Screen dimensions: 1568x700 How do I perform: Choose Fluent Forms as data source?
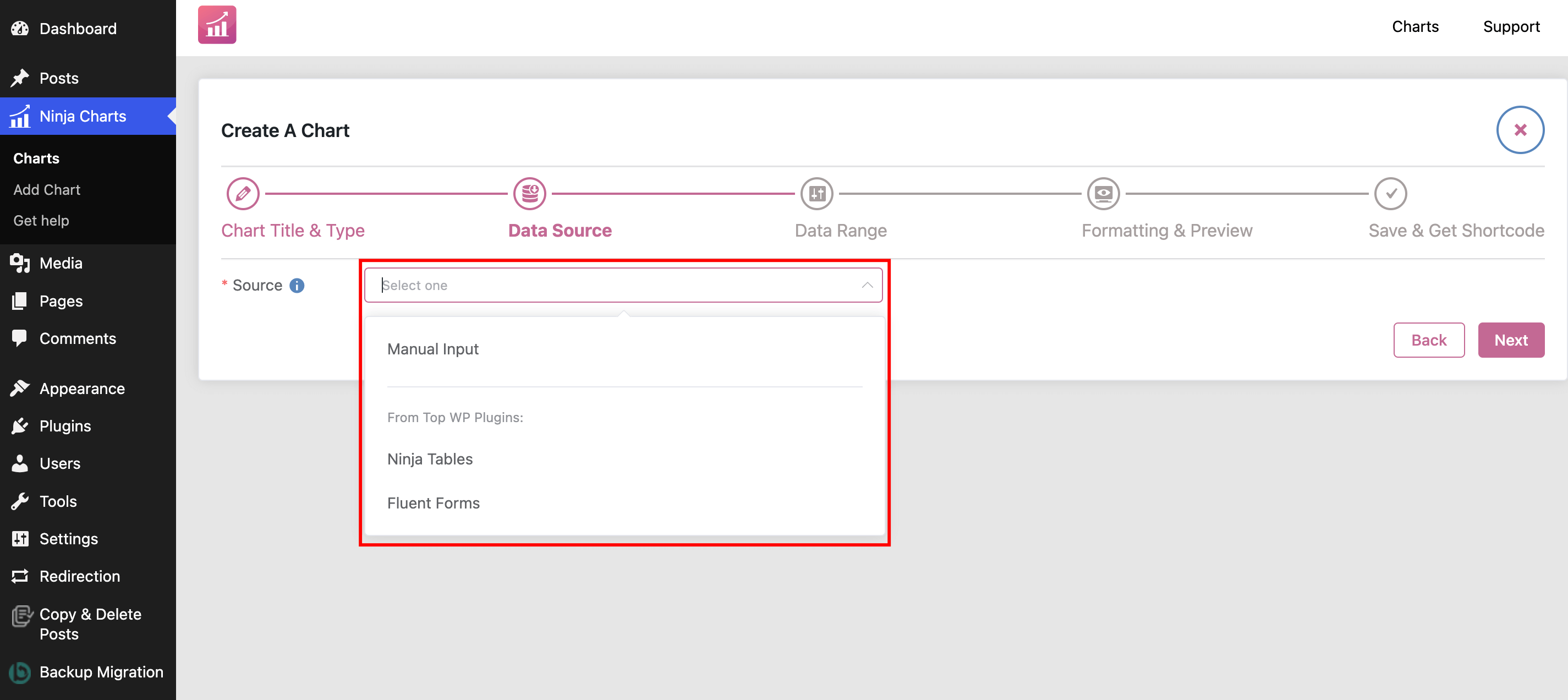[x=624, y=503]
